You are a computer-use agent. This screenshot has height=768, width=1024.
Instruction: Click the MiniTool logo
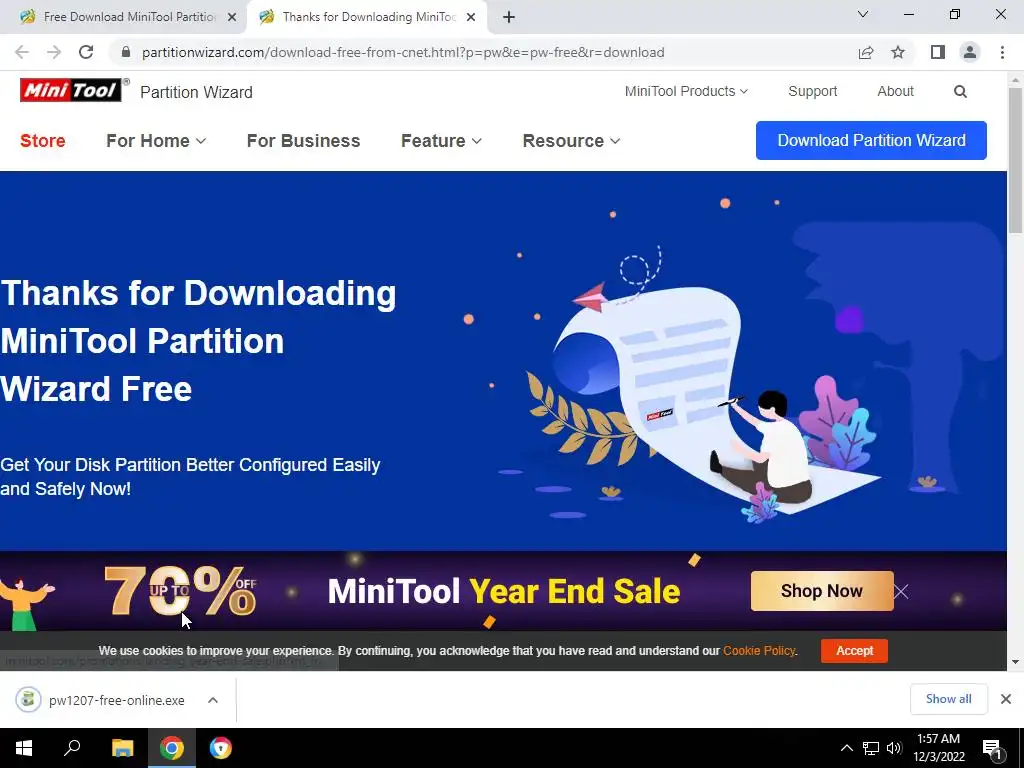click(71, 90)
